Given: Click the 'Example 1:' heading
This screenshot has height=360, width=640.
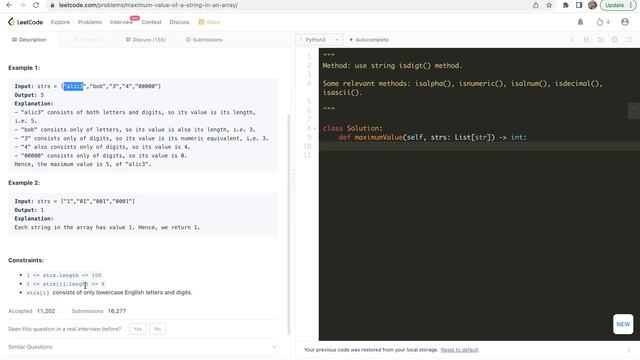Looking at the screenshot, I should 24,68.
